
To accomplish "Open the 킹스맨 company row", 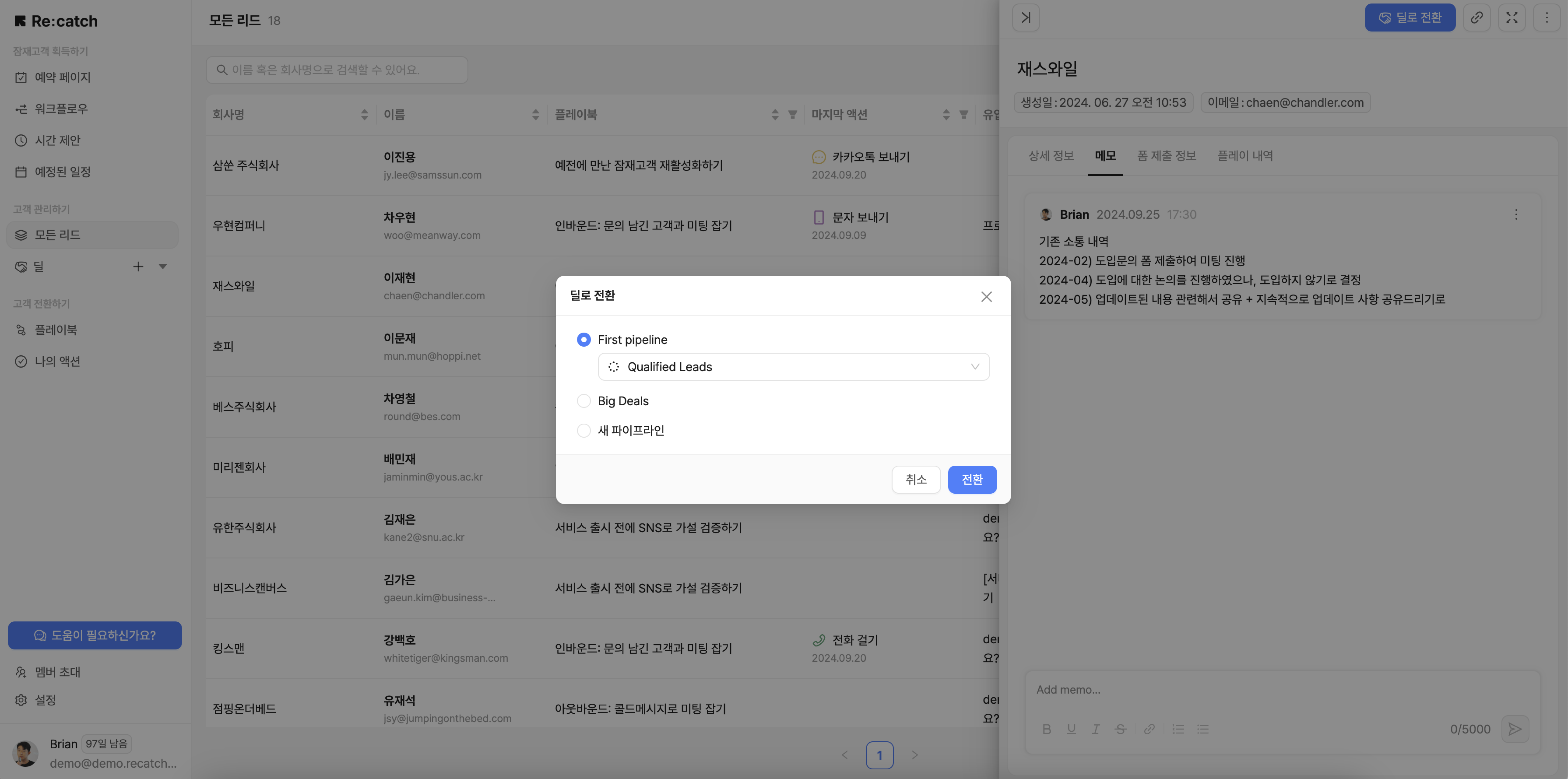I will 601,649.
